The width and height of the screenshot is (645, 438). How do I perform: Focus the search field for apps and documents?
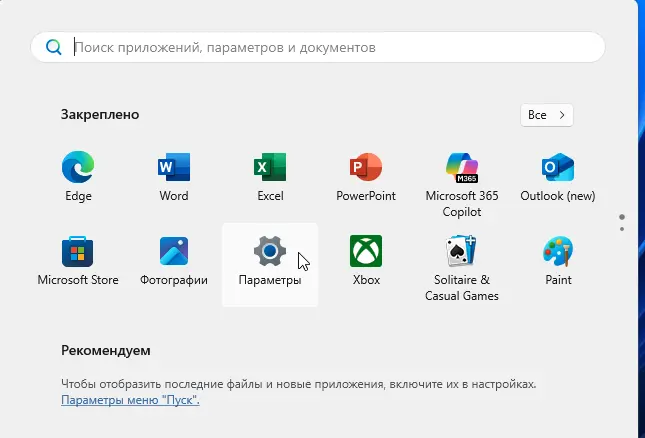pos(318,47)
